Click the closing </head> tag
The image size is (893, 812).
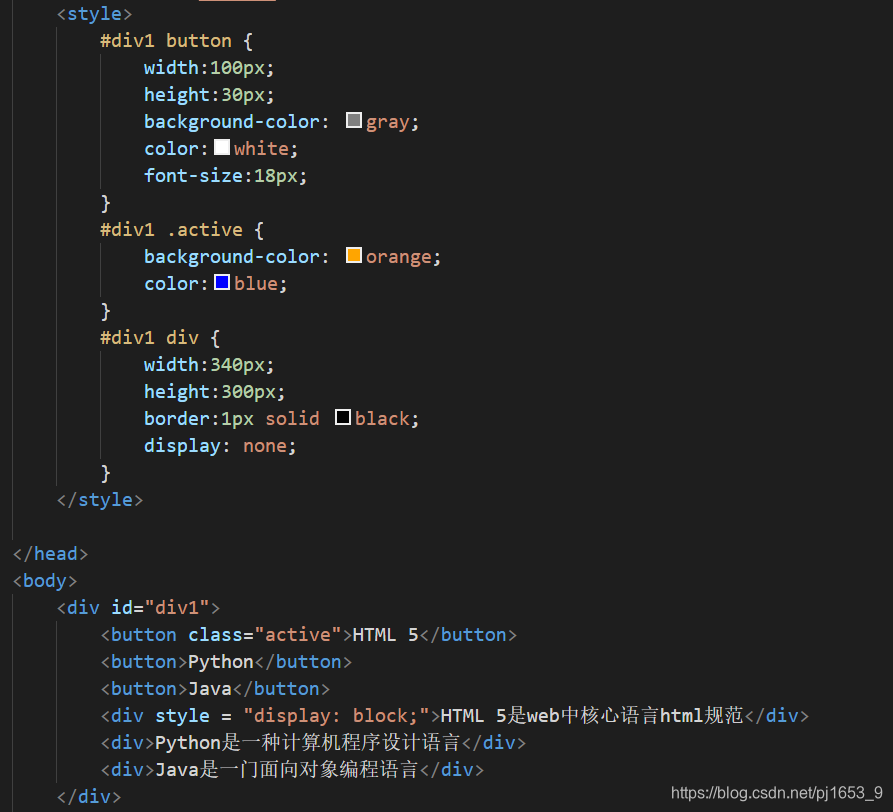tap(51, 554)
